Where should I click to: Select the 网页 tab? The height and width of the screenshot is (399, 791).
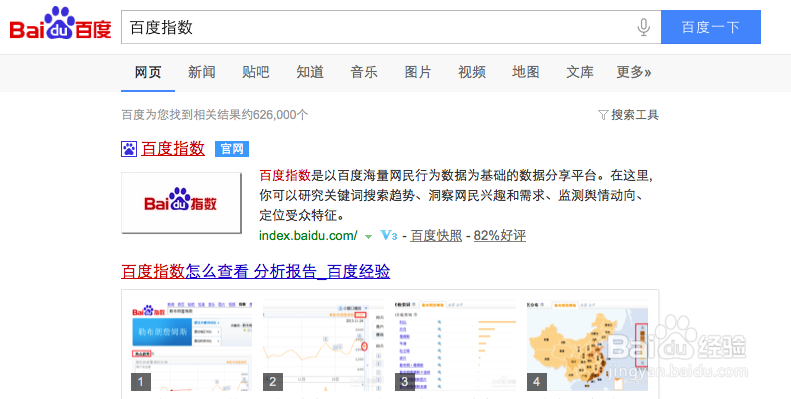(x=148, y=72)
